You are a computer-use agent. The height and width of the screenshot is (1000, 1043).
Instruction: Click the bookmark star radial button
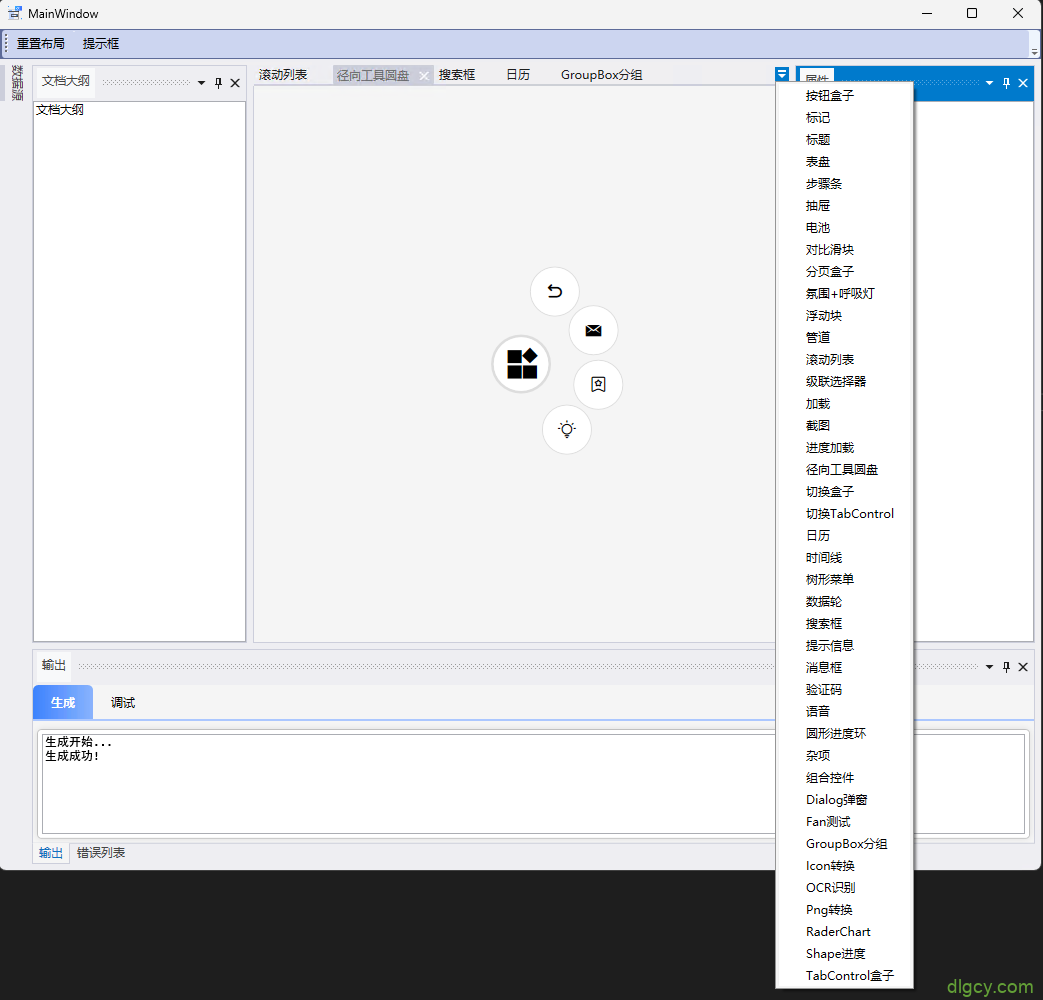pyautogui.click(x=598, y=384)
